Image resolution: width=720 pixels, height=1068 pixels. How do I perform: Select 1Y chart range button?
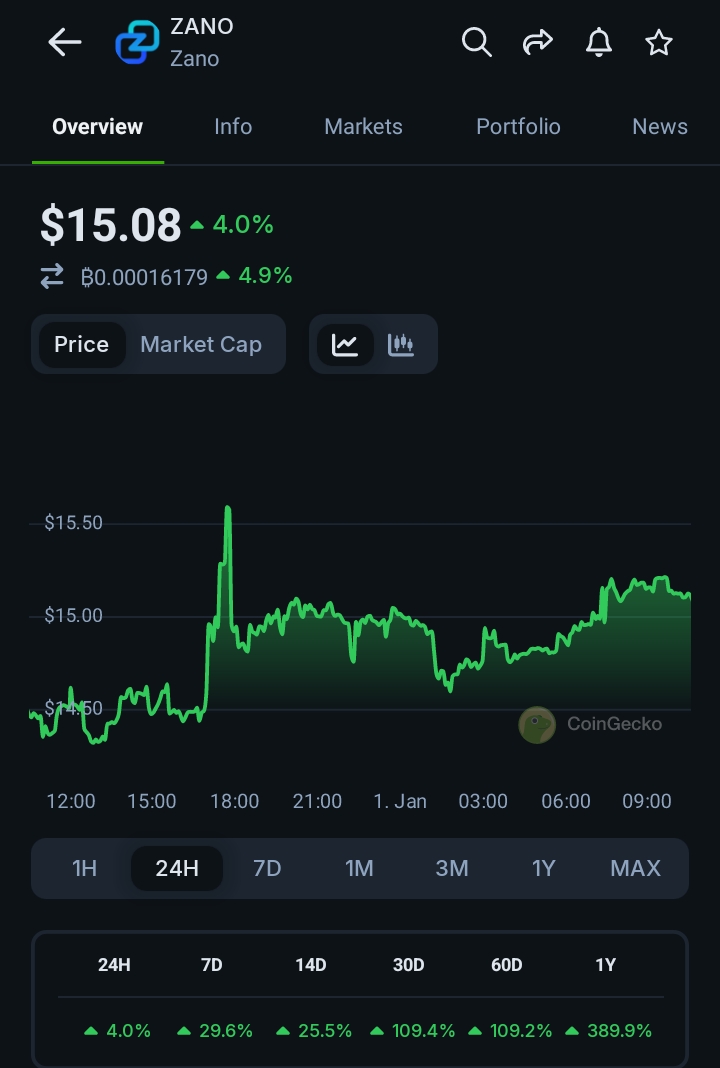543,868
